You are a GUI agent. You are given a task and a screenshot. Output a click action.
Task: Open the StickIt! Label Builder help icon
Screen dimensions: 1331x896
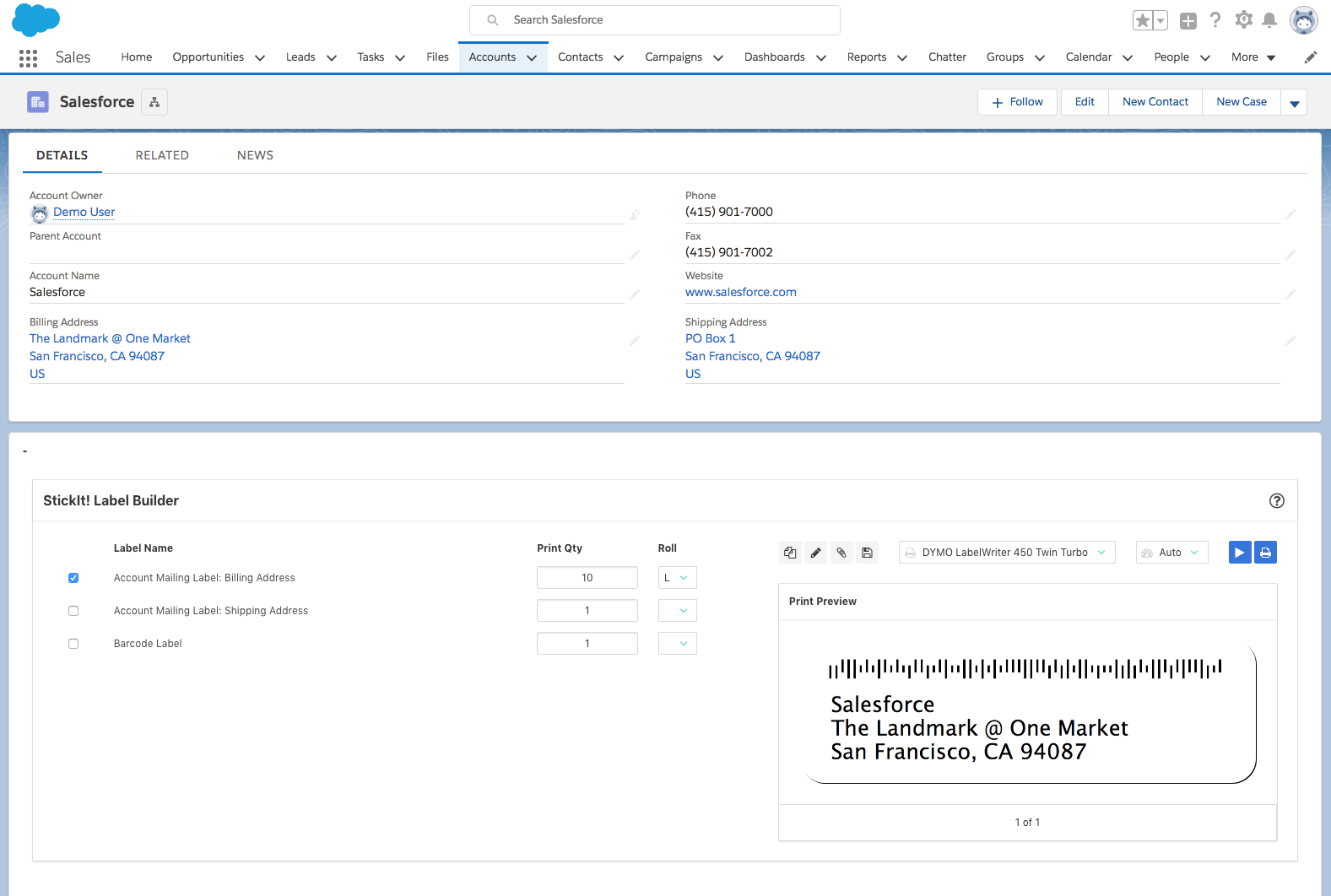pyautogui.click(x=1277, y=500)
